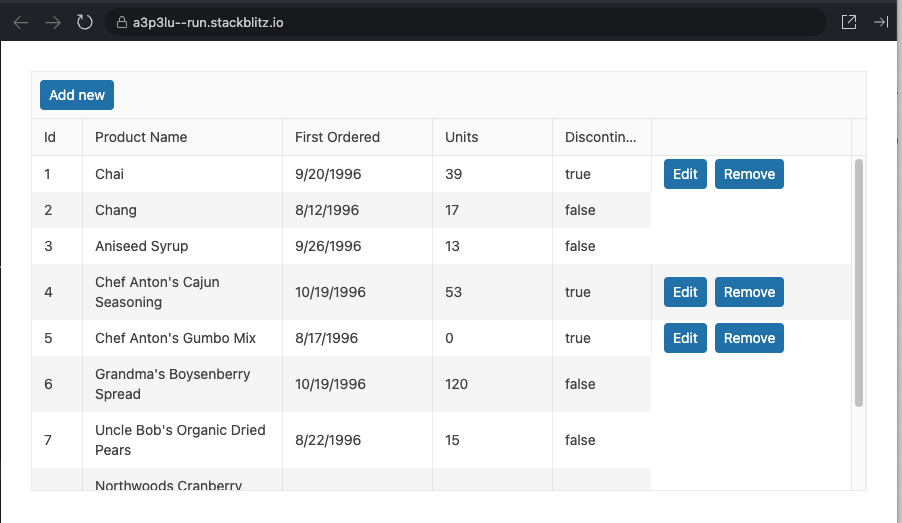Click the browser back arrow
Image resolution: width=902 pixels, height=523 pixels.
21,22
